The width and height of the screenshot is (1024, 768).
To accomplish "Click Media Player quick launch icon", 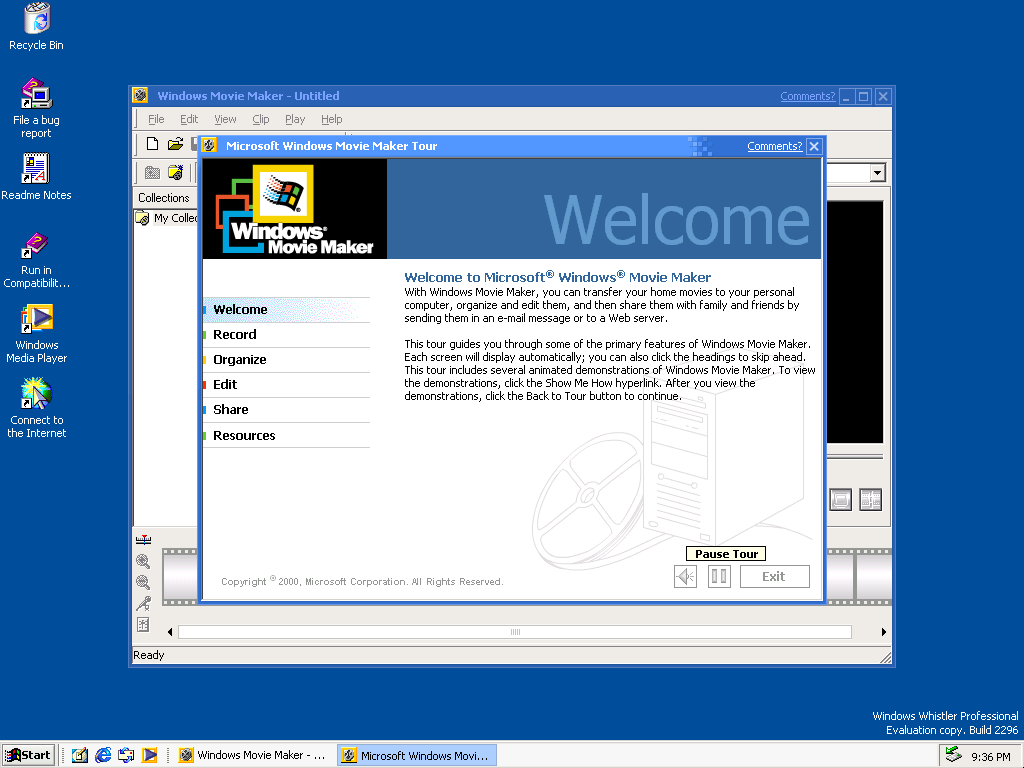I will pos(150,756).
